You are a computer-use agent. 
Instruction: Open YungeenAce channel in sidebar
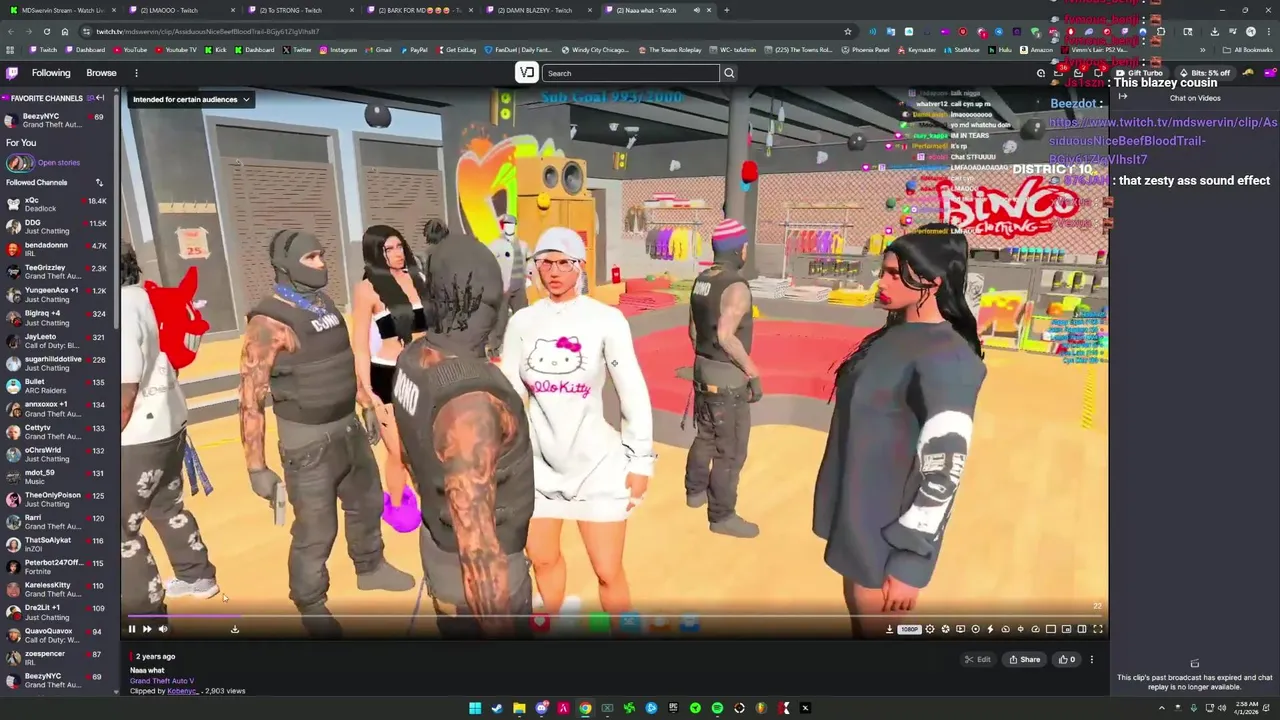tap(55, 294)
